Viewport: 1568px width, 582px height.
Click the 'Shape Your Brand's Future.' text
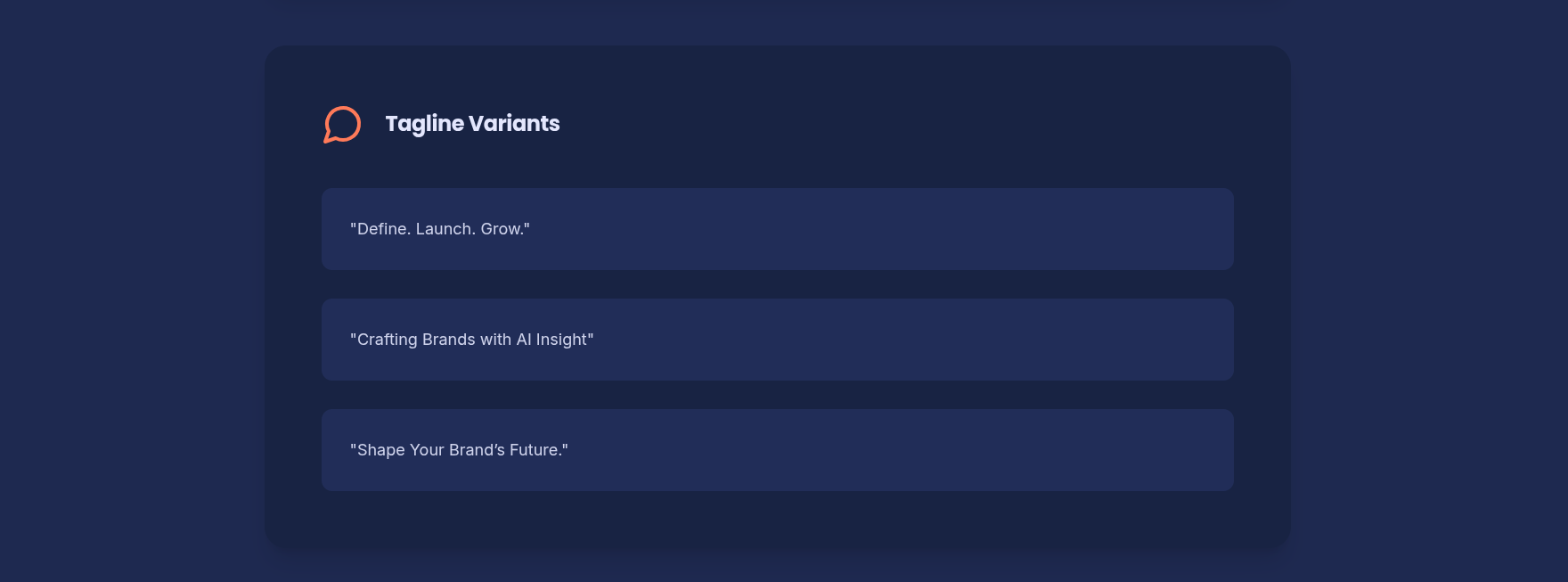click(458, 450)
